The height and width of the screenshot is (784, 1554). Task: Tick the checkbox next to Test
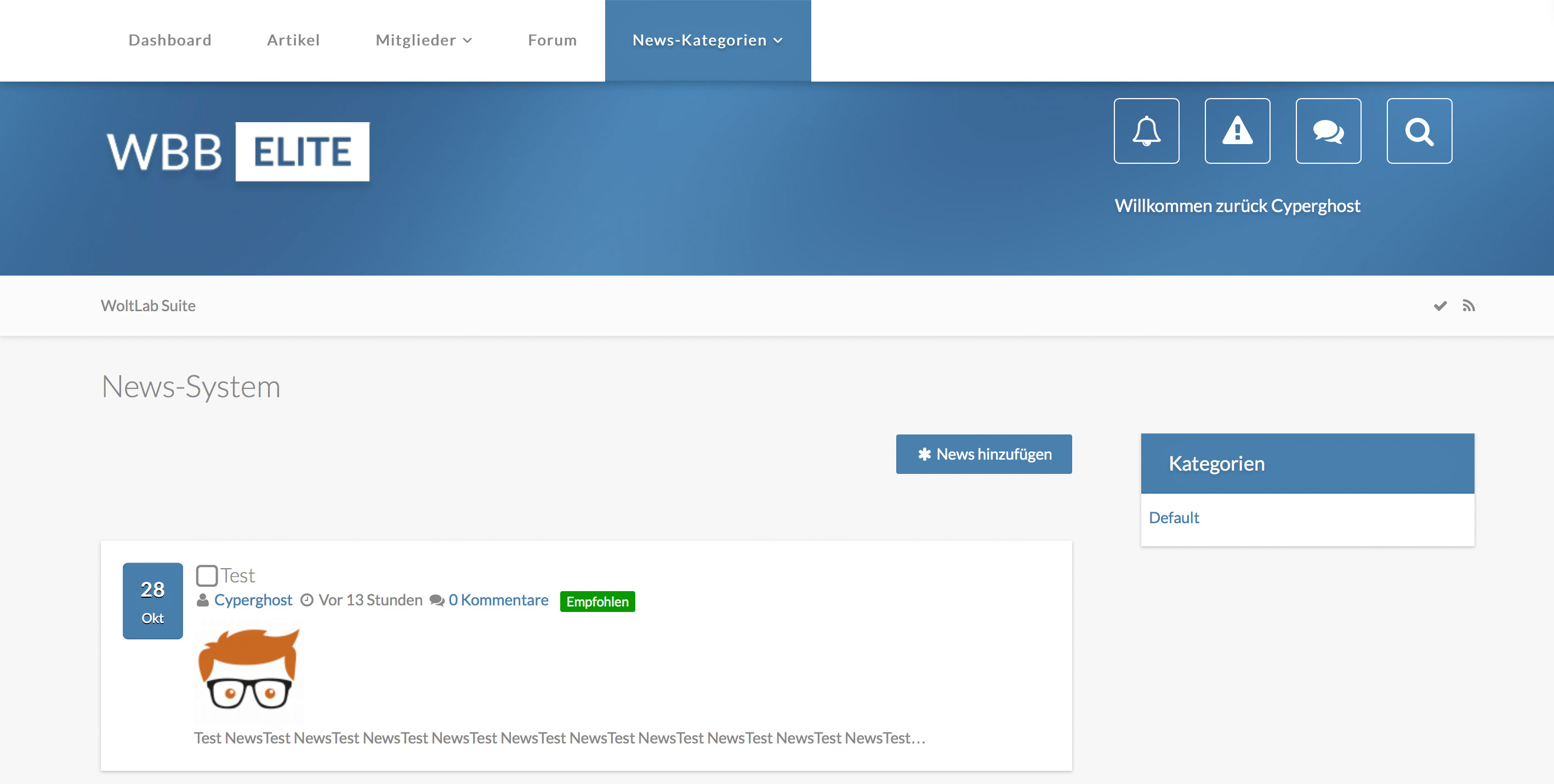(x=207, y=575)
